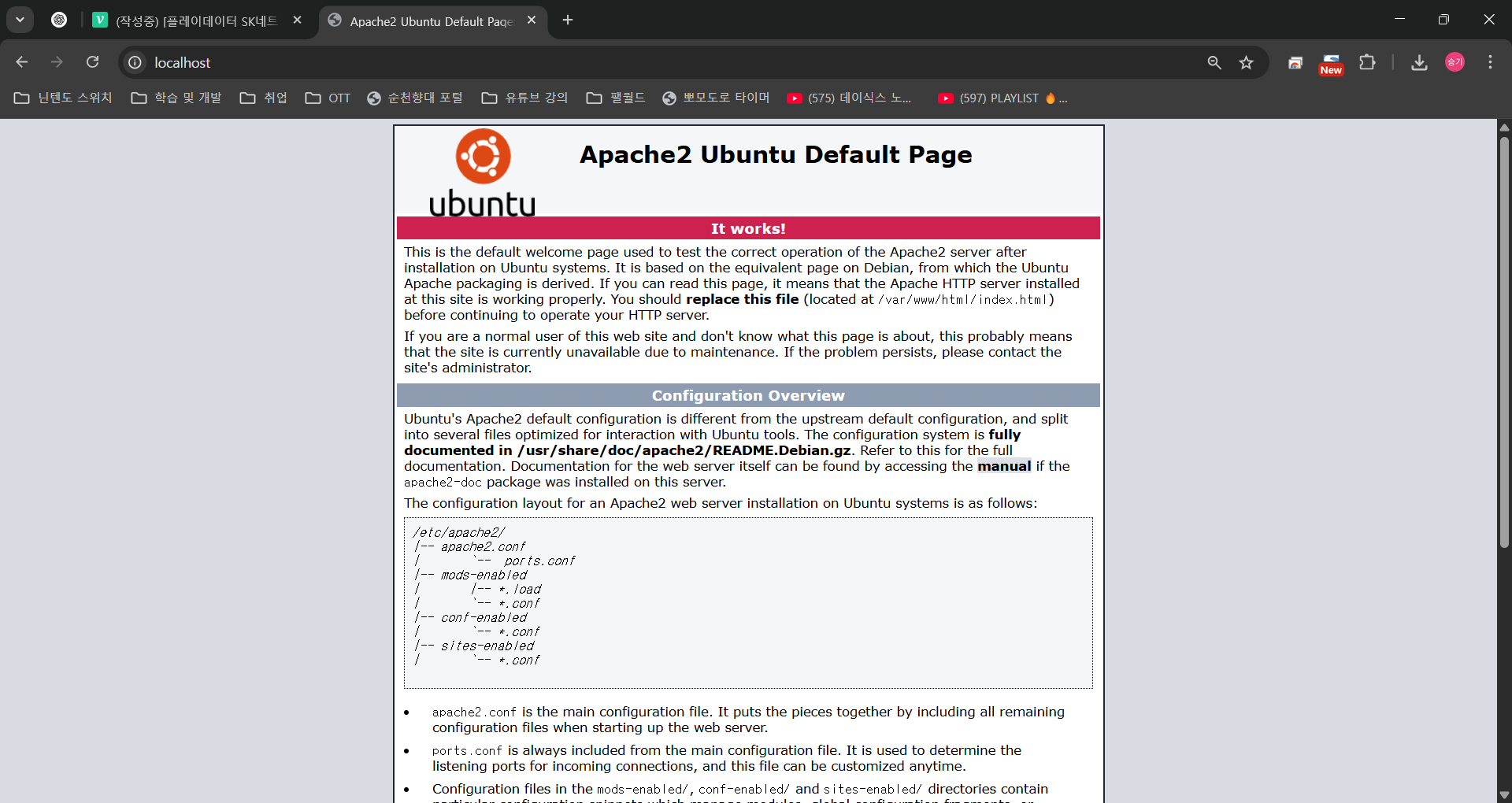
Task: Open the Chrome three-dot menu
Action: click(1490, 62)
